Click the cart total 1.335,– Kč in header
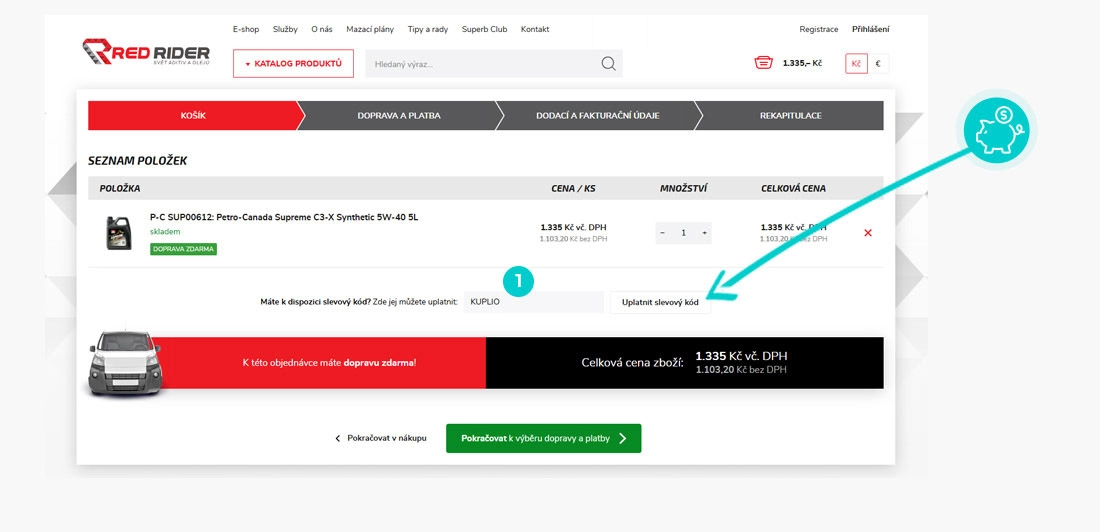Screen dimensions: 1100x532 tap(802, 63)
